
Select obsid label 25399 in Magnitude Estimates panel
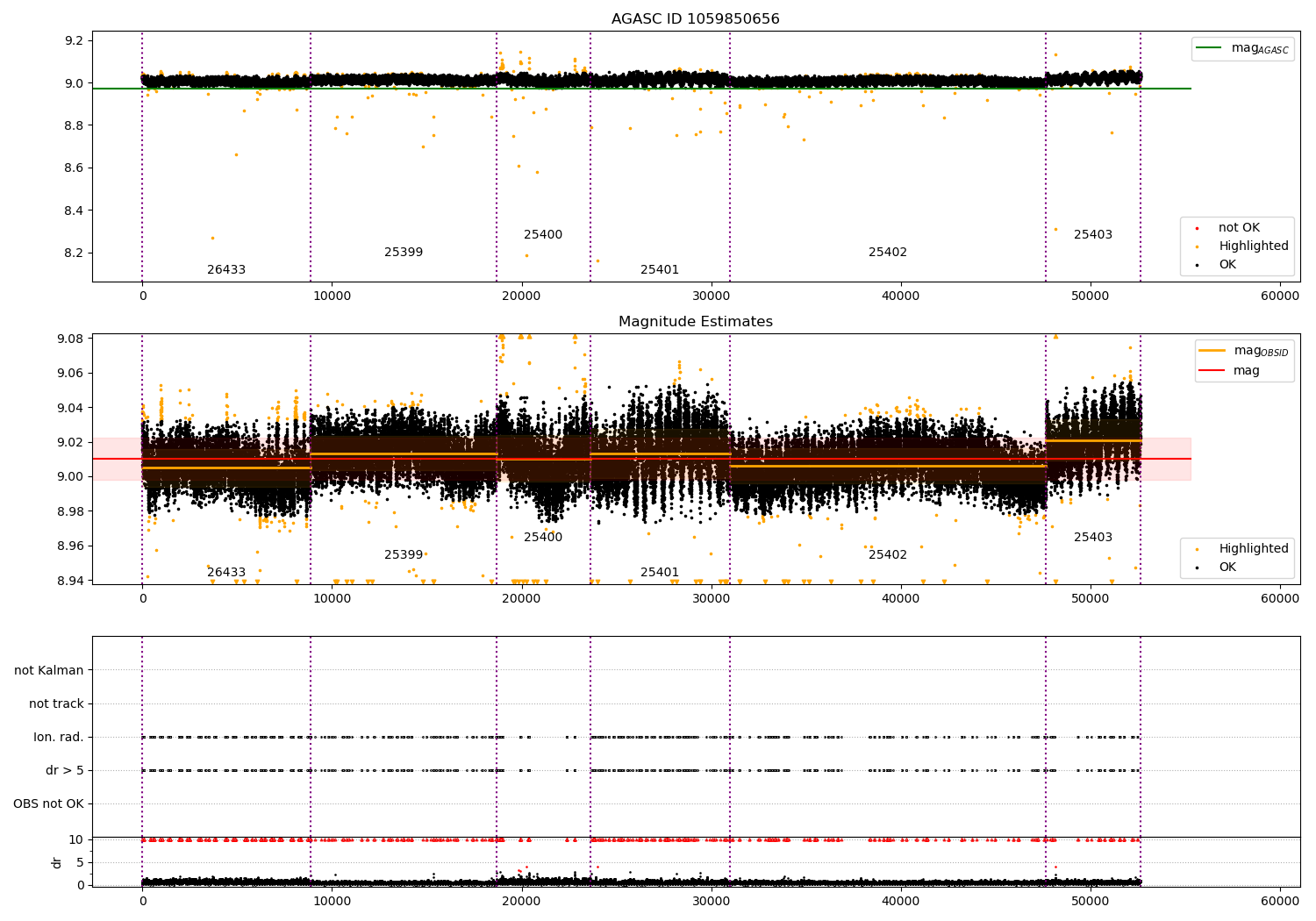point(404,555)
